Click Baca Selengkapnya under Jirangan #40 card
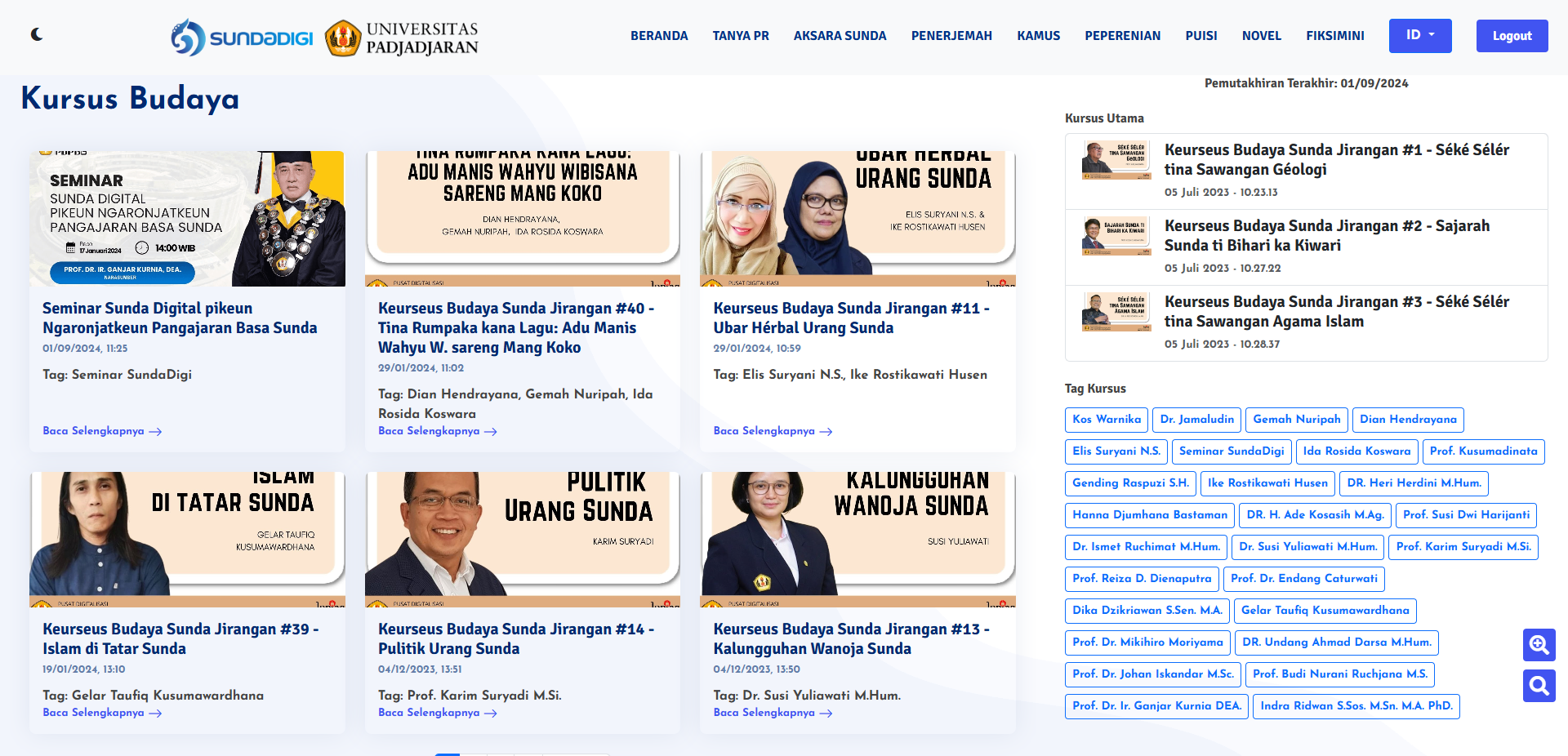The width and height of the screenshot is (1568, 756). [438, 431]
